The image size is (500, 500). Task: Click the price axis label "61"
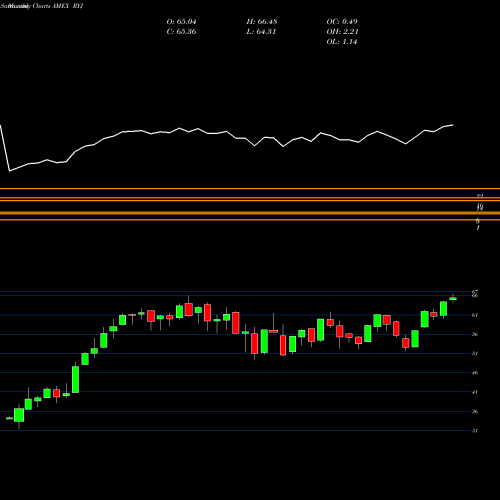pos(475,315)
